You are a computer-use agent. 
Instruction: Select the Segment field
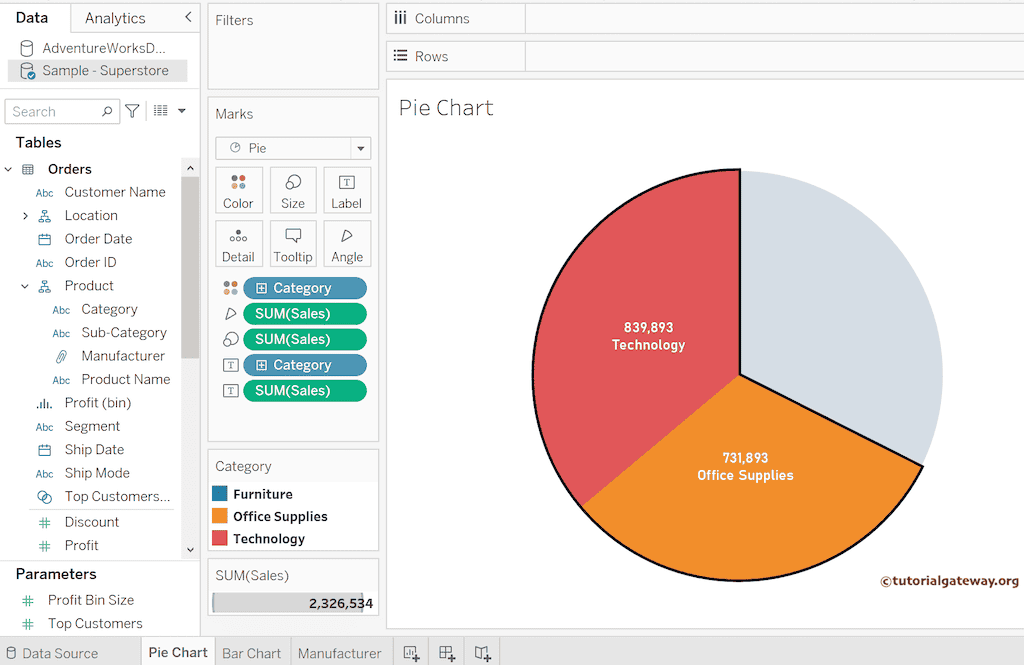[92, 427]
